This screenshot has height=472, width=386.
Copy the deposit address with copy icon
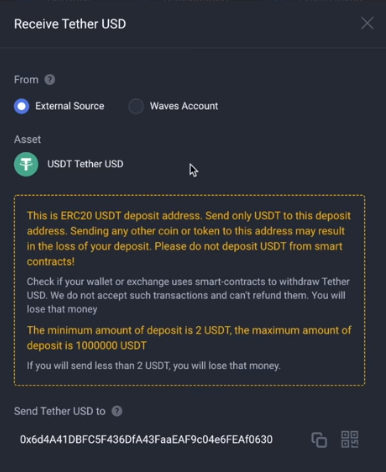(319, 440)
